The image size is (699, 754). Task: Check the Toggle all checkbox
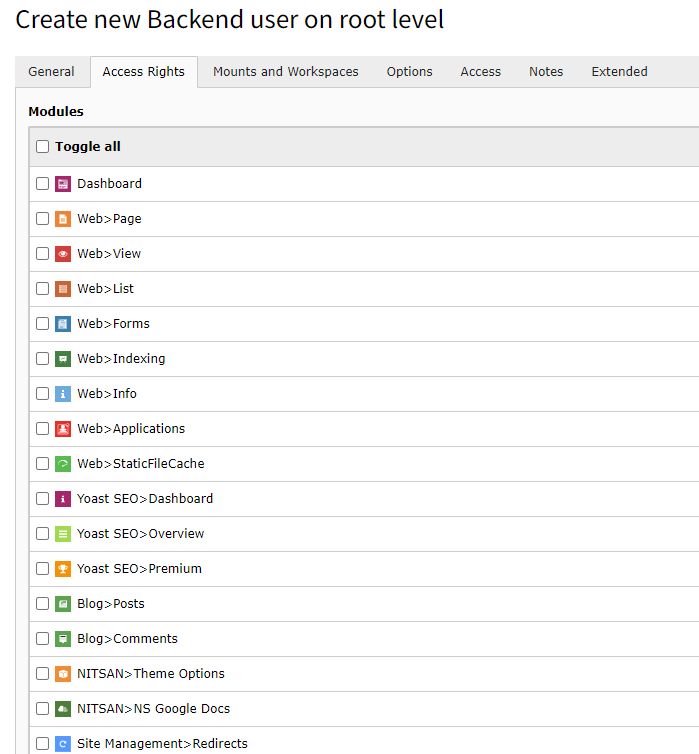[x=42, y=146]
